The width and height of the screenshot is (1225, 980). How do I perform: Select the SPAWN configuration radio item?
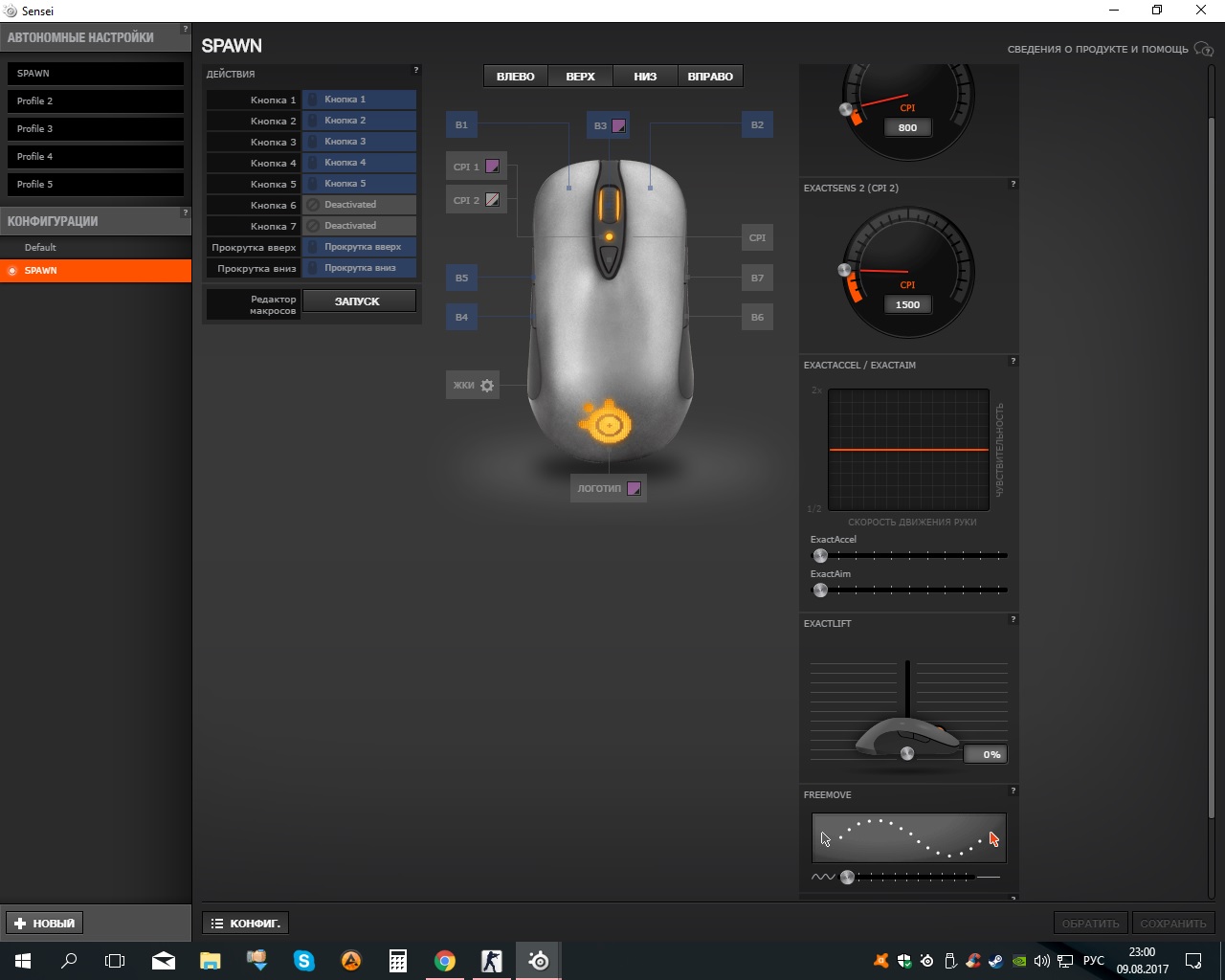(x=12, y=271)
